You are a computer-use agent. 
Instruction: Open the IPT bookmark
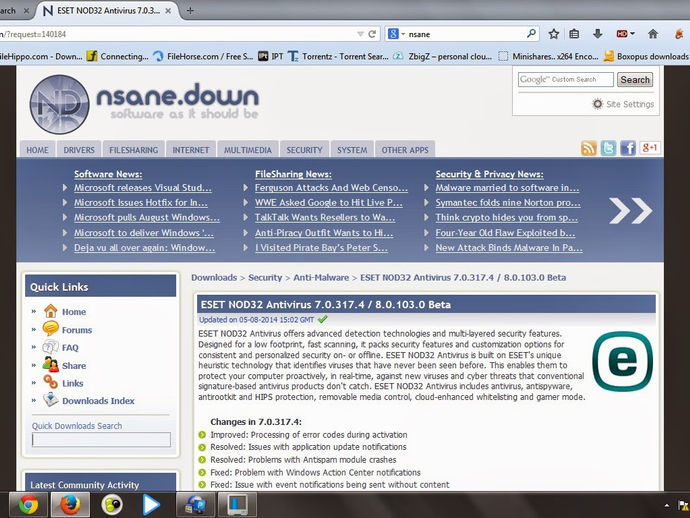[x=271, y=56]
